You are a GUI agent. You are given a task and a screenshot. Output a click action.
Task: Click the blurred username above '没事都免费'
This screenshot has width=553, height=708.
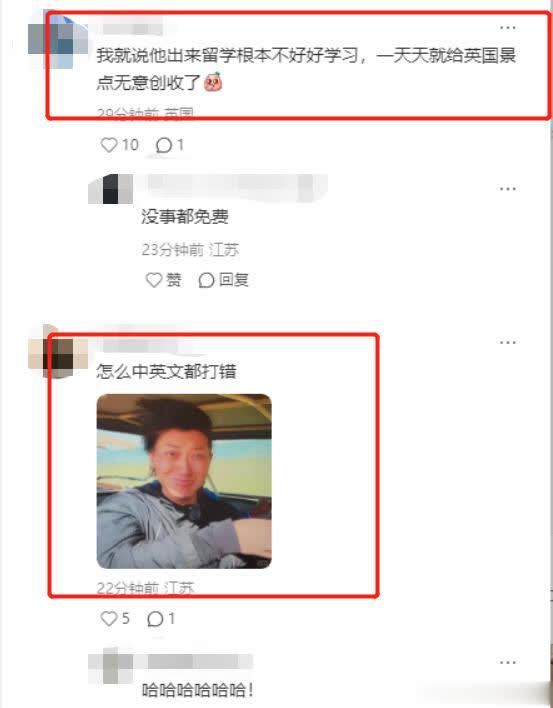click(235, 186)
